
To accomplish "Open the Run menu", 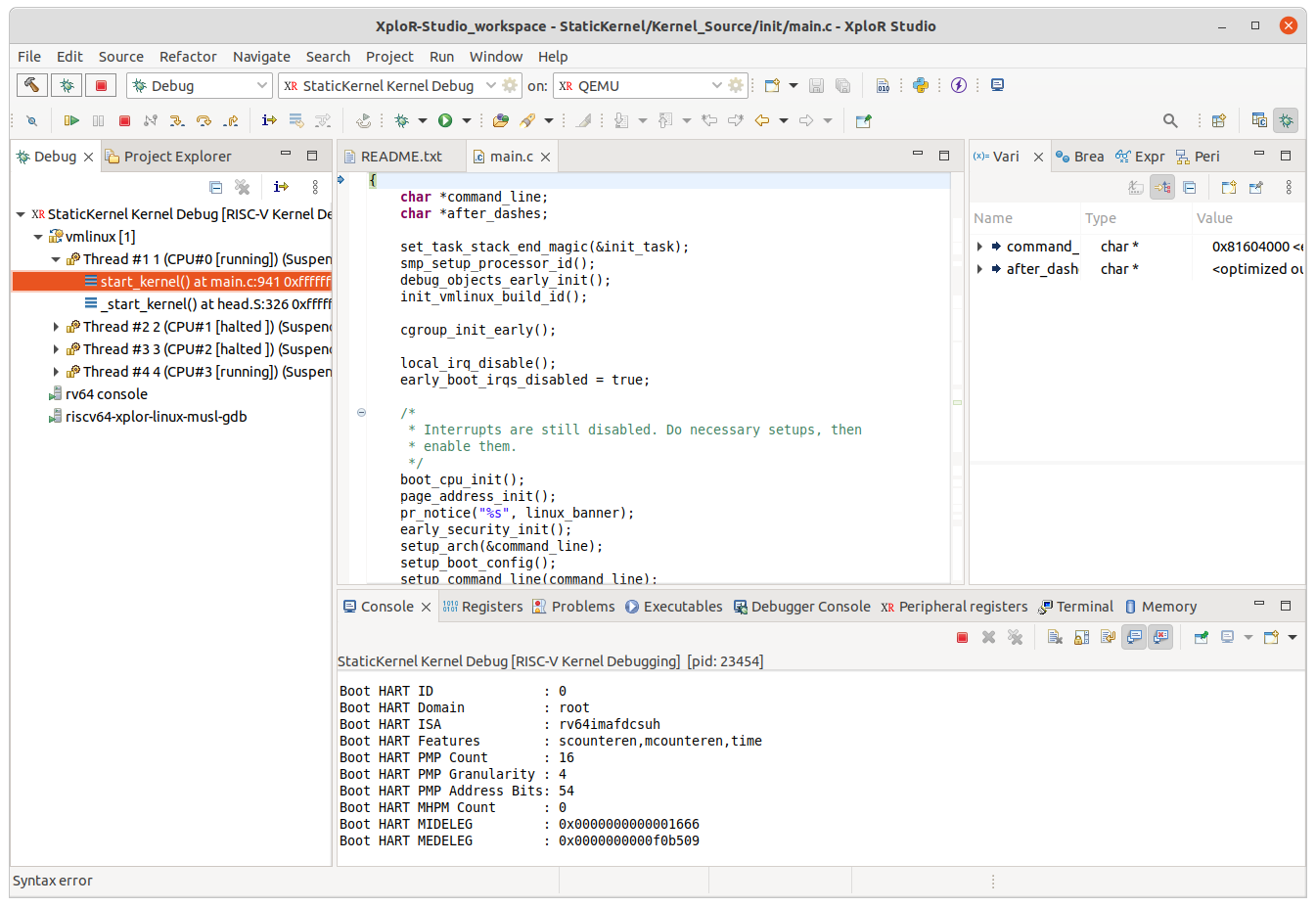I will point(441,57).
